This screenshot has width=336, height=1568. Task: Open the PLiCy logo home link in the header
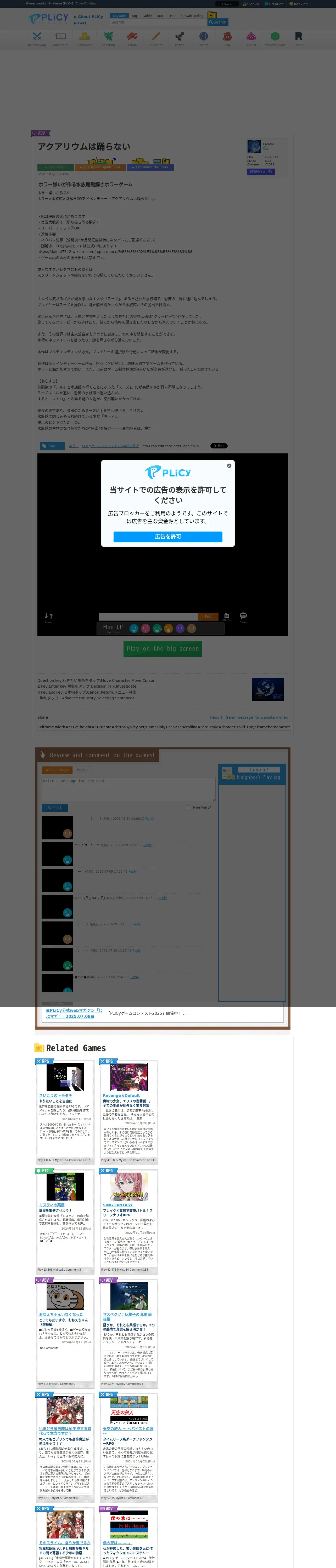48,18
